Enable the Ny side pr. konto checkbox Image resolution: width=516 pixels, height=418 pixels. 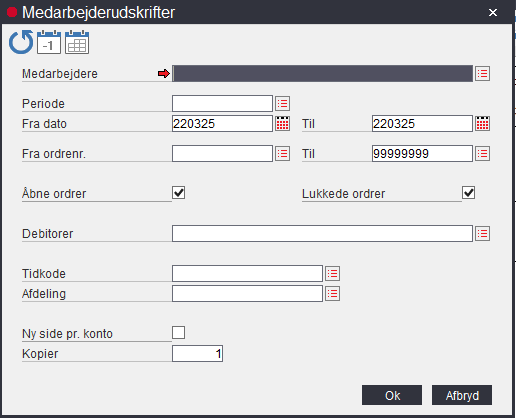click(179, 333)
